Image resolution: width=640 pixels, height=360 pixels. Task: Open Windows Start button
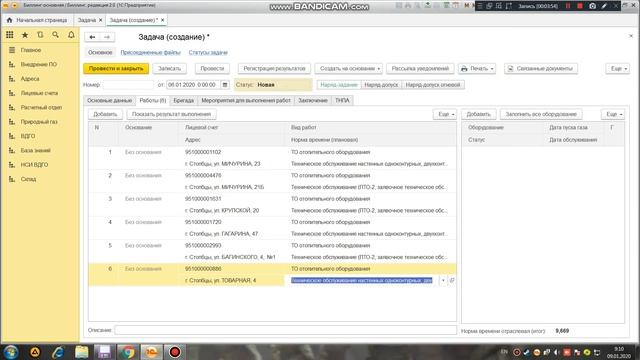(x=11, y=352)
